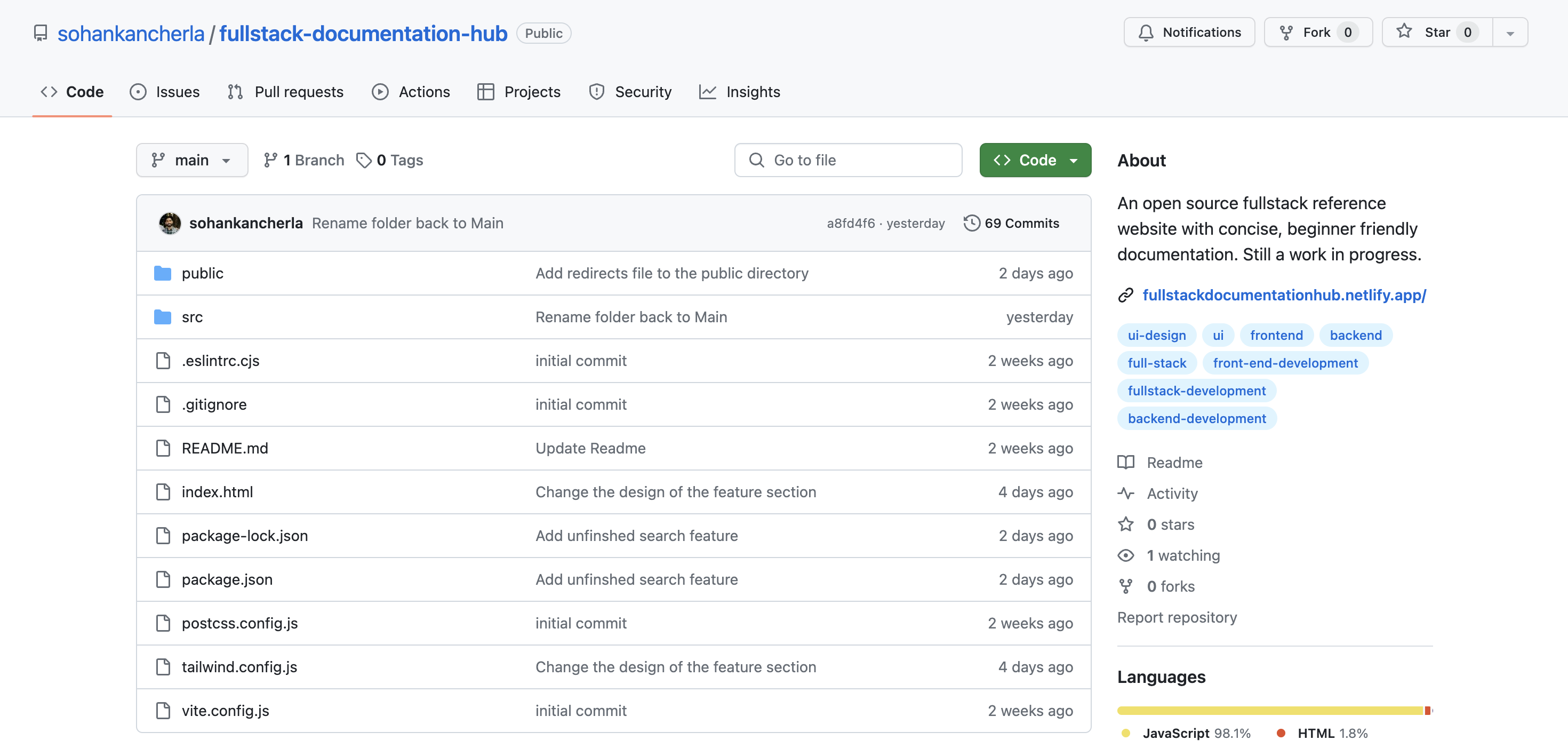Image resolution: width=1568 pixels, height=748 pixels.
Task: Click the bell icon in Notifications
Action: tap(1146, 33)
